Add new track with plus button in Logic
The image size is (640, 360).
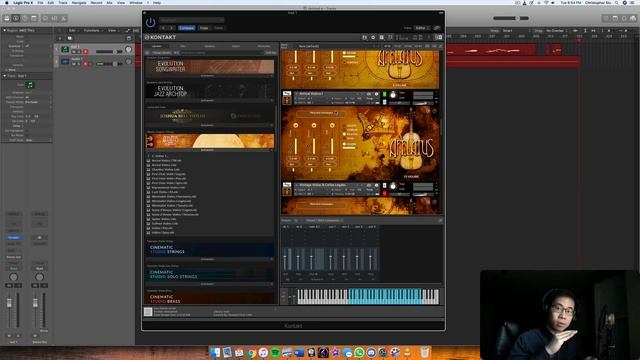(60, 38)
